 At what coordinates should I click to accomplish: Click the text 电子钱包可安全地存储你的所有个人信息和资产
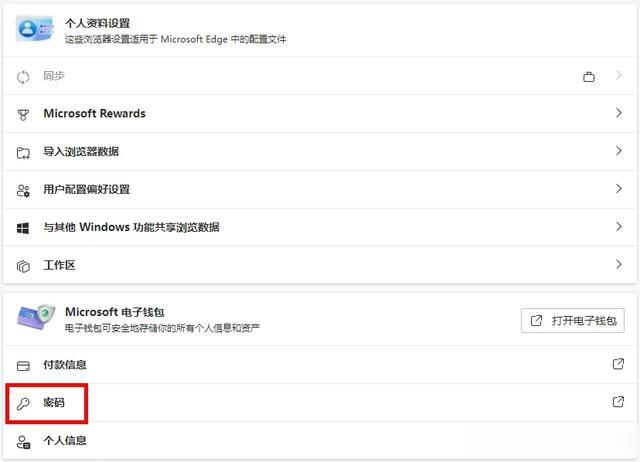click(162, 328)
